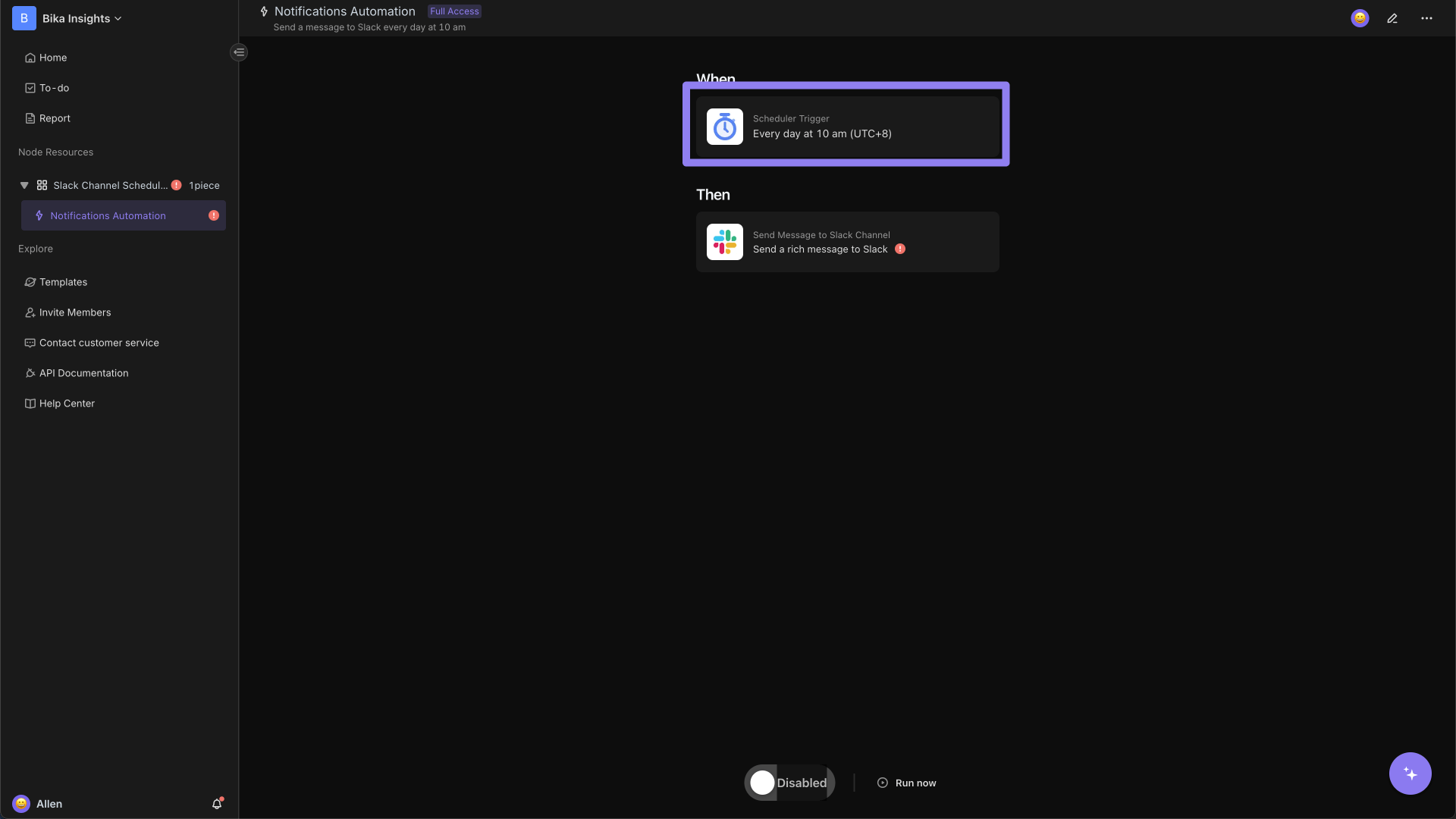Screen dimensions: 1456x819
Task: Click the Scheduler Trigger icon
Action: pos(724,126)
